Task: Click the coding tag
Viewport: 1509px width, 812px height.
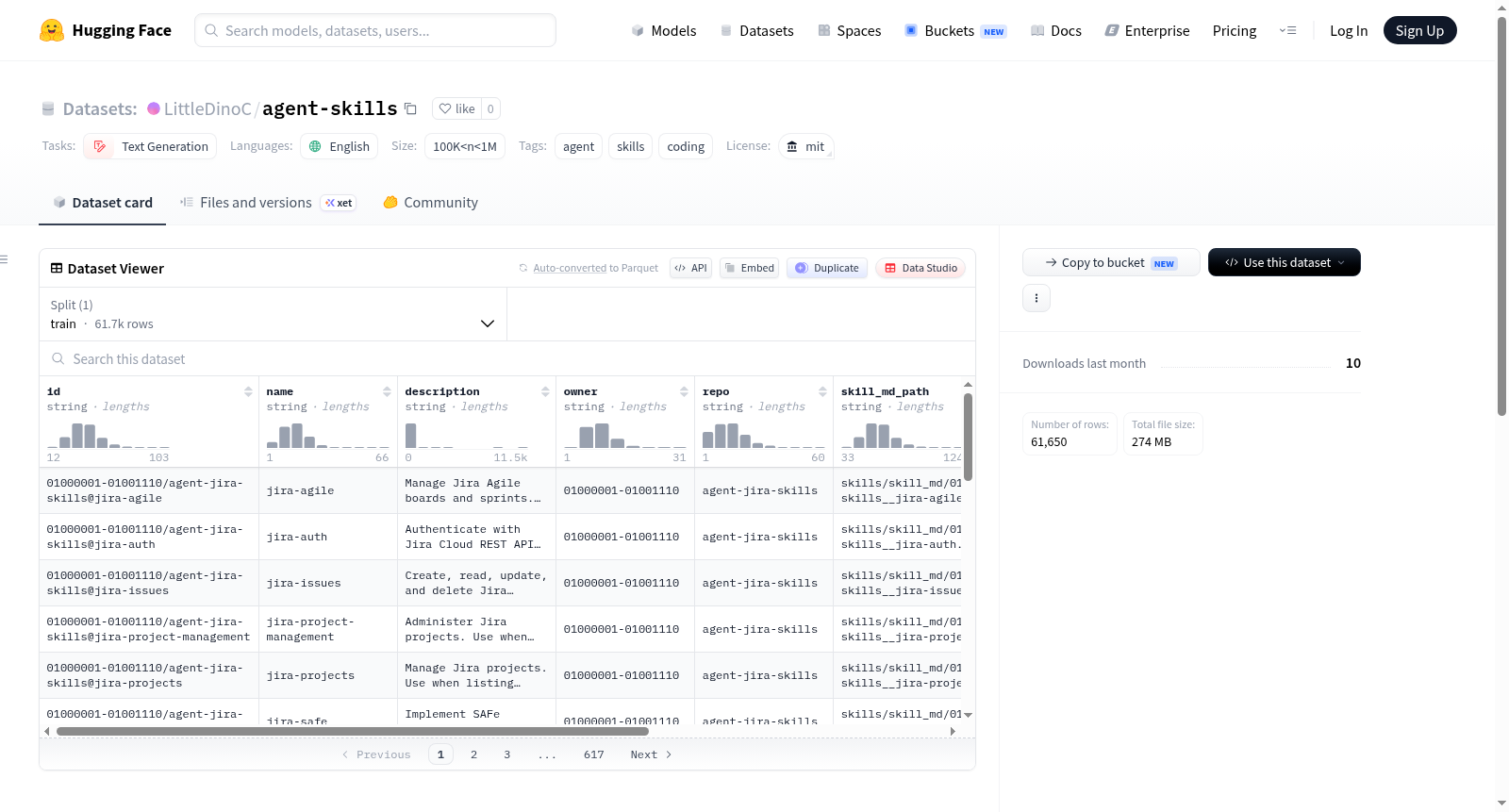Action: pyautogui.click(x=686, y=146)
